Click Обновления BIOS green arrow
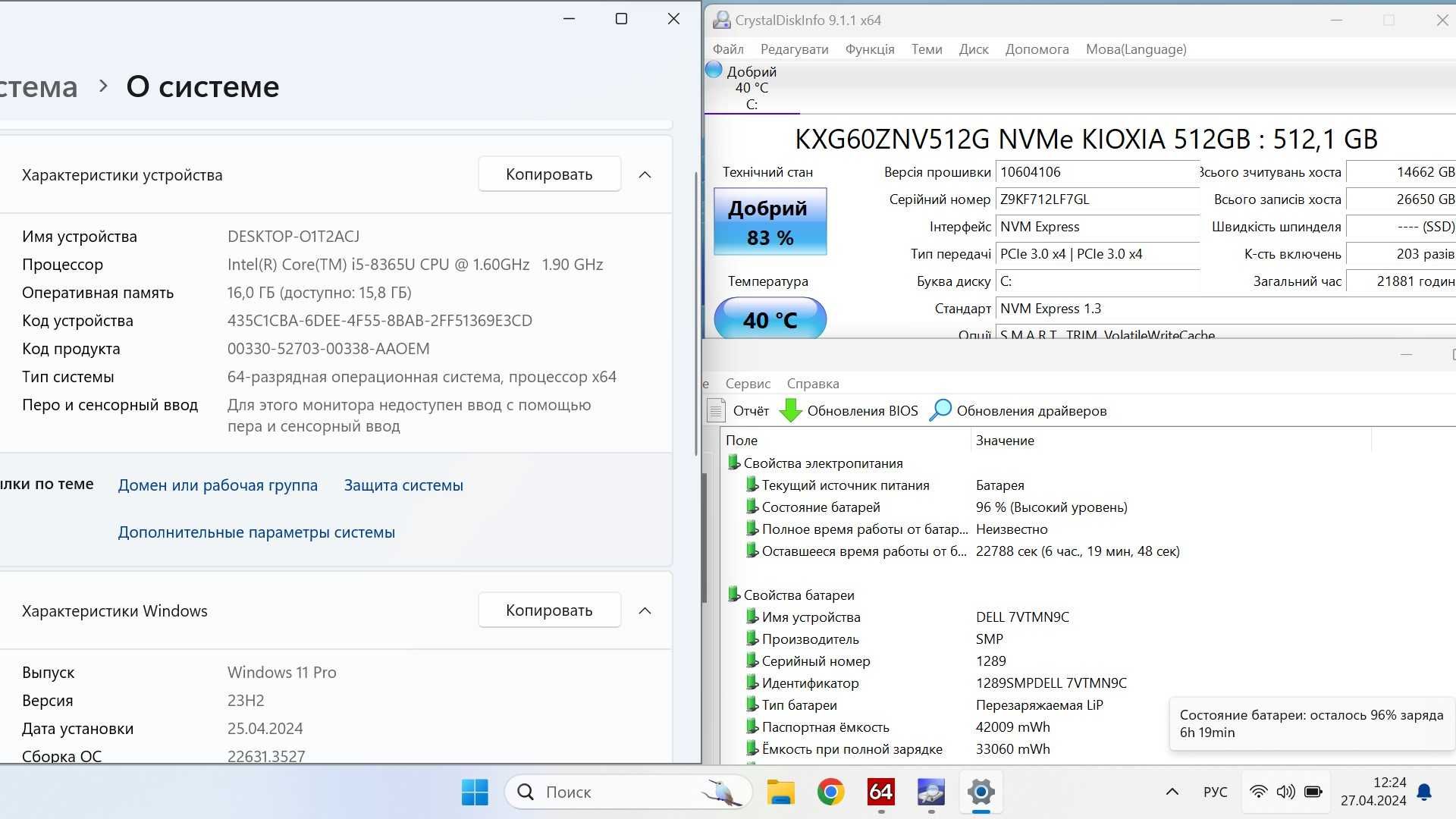Screen dimensions: 1456x819 [x=790, y=410]
